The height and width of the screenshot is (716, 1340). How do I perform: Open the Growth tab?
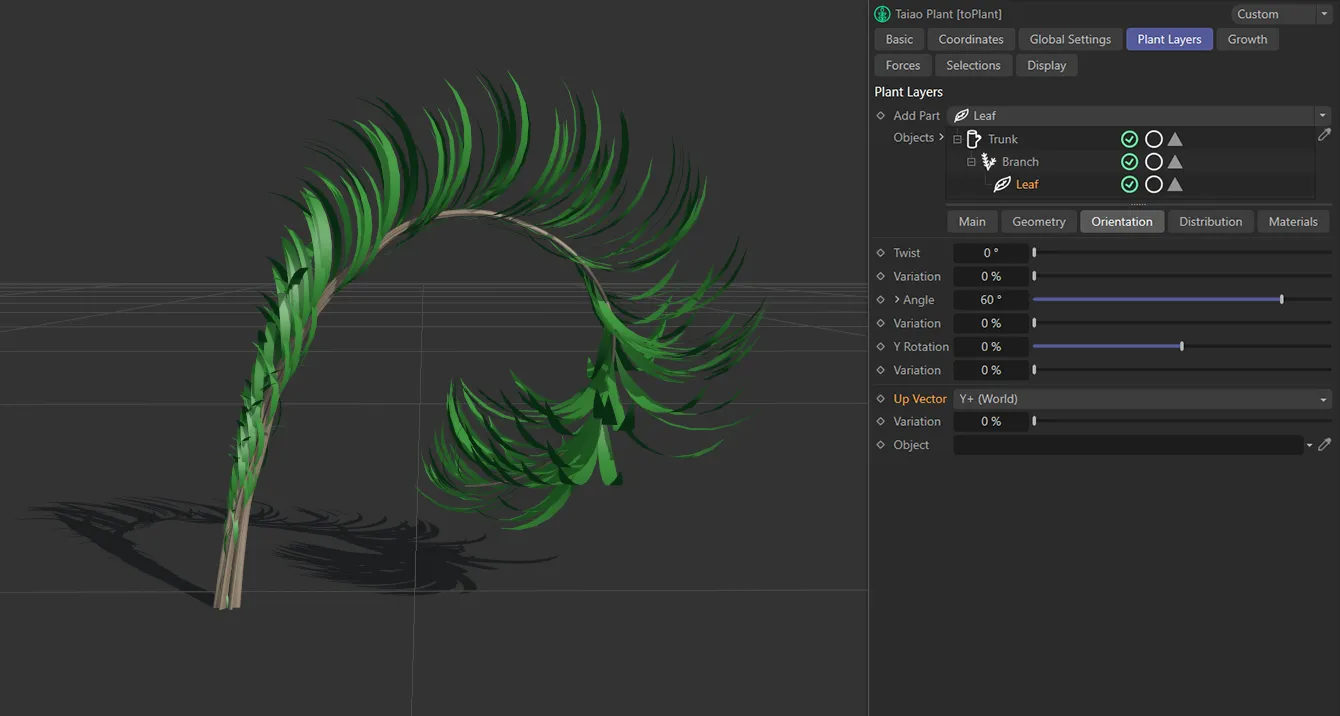click(x=1247, y=38)
